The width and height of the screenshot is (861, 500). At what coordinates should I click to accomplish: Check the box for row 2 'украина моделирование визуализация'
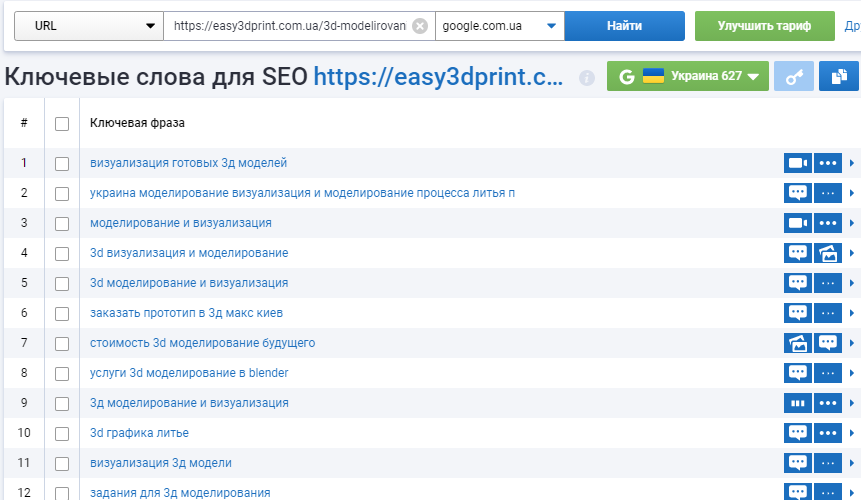[x=62, y=194]
